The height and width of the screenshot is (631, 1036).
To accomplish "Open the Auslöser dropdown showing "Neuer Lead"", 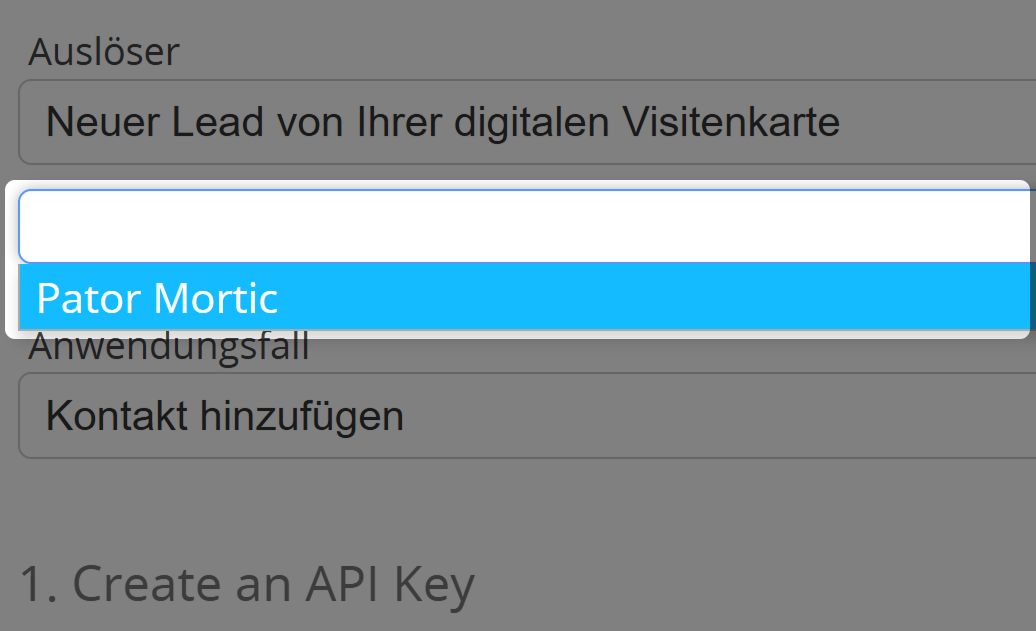I will pos(500,122).
